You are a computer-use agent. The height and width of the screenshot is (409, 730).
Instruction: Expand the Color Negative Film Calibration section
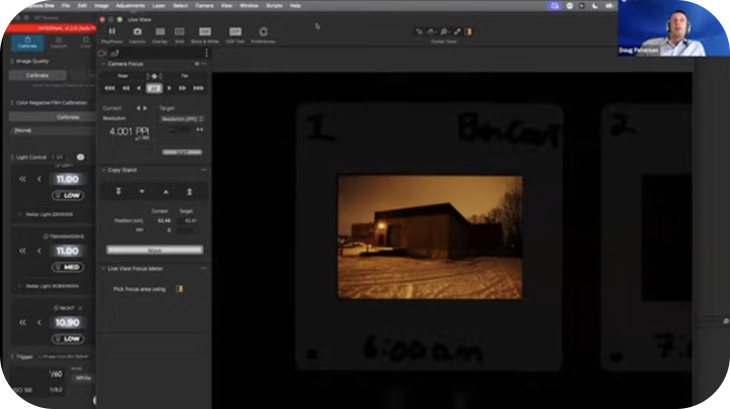(13, 103)
